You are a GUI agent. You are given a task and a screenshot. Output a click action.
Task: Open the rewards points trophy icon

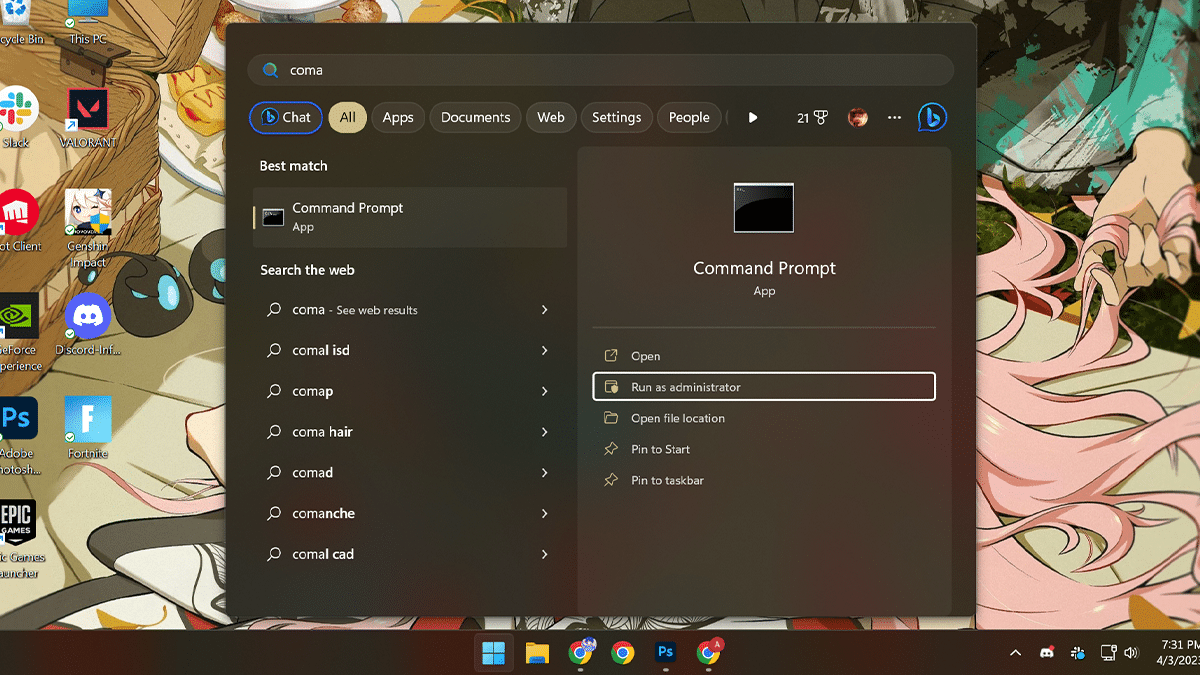(812, 117)
